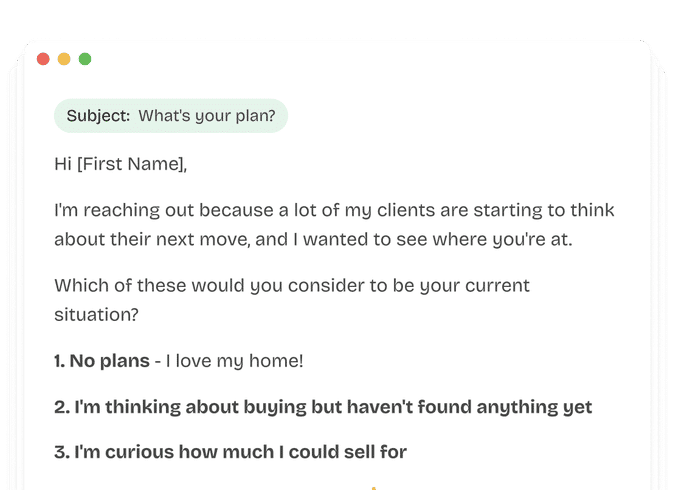Select the "What's your plan?" subject text
676x490 pixels.
coord(206,116)
